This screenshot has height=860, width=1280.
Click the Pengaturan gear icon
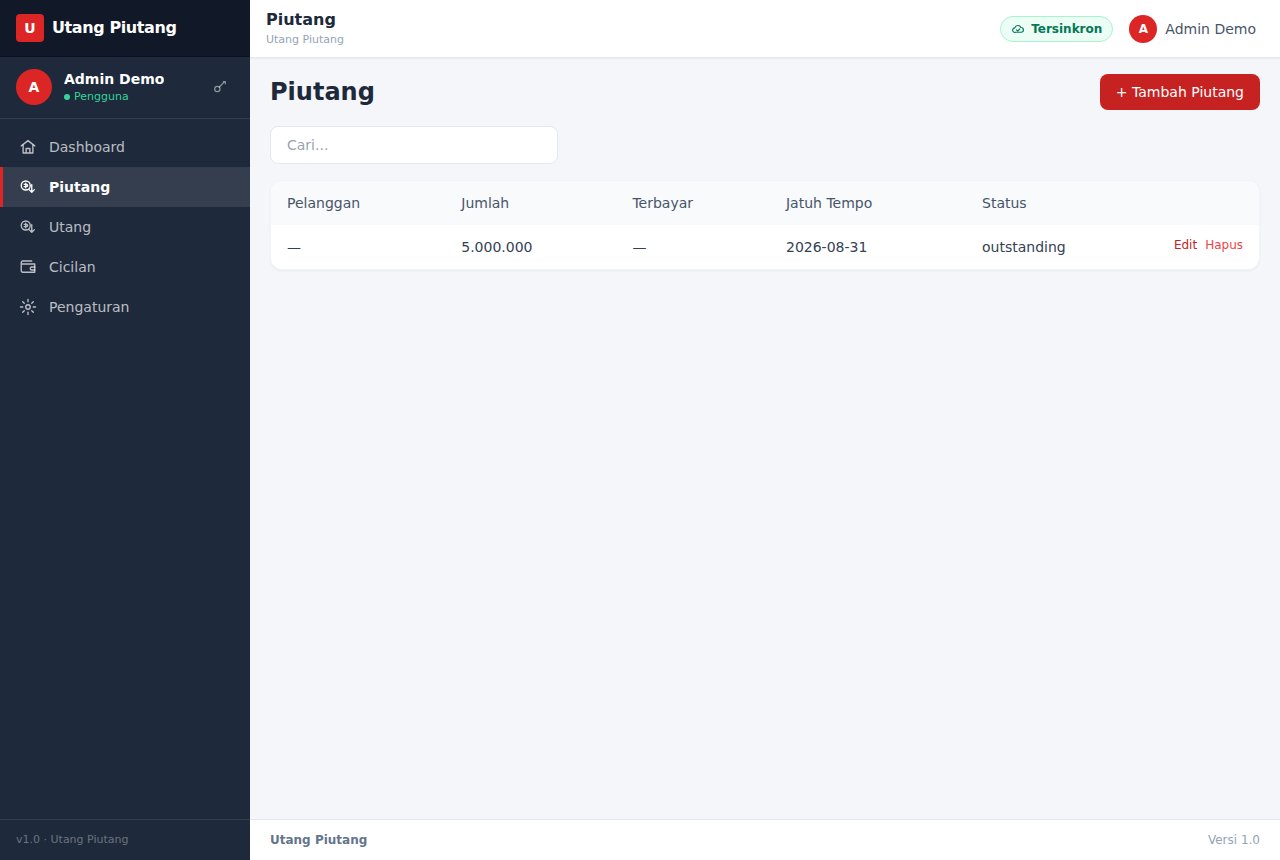[x=28, y=307]
